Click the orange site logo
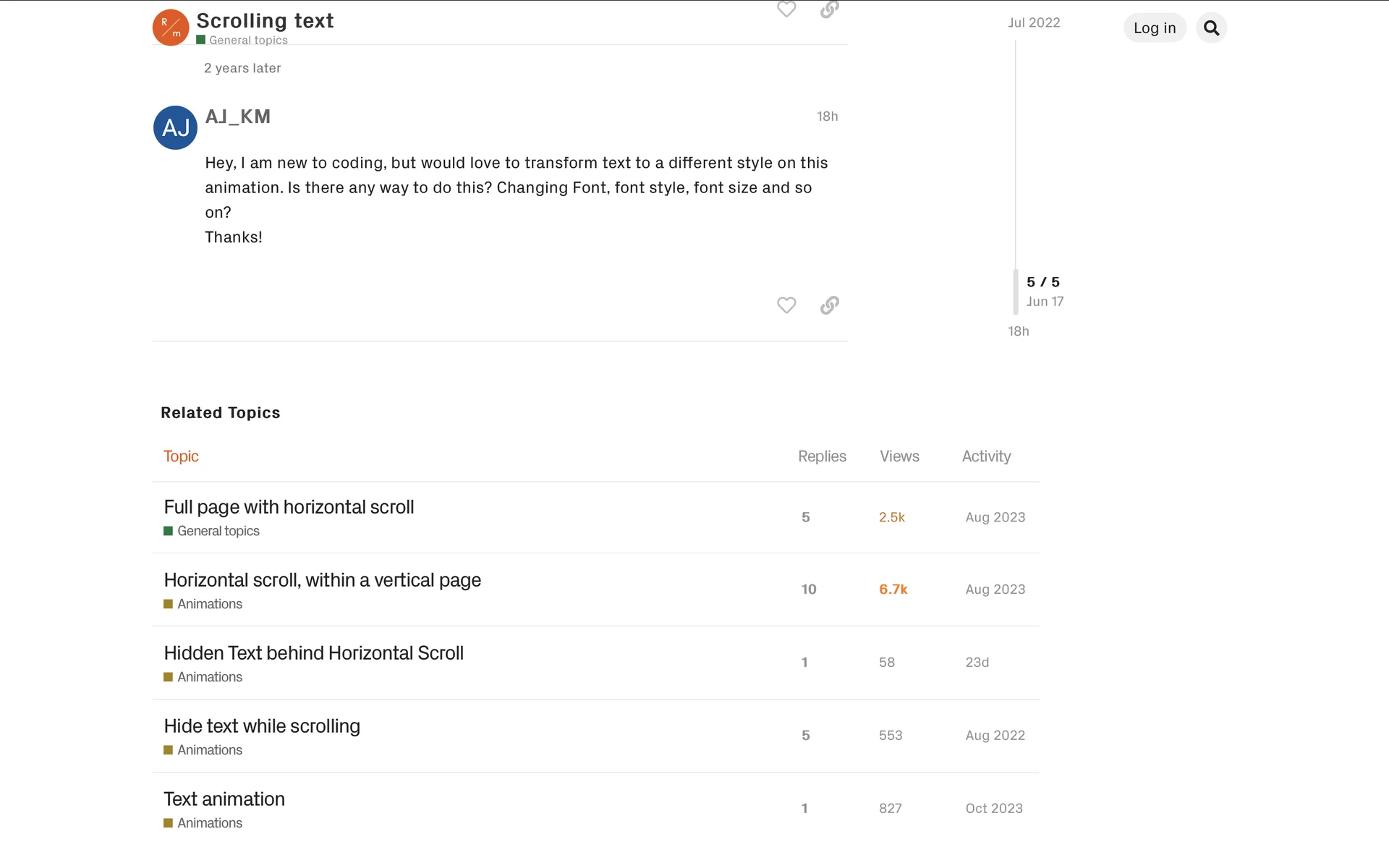The height and width of the screenshot is (868, 1389). point(171,27)
